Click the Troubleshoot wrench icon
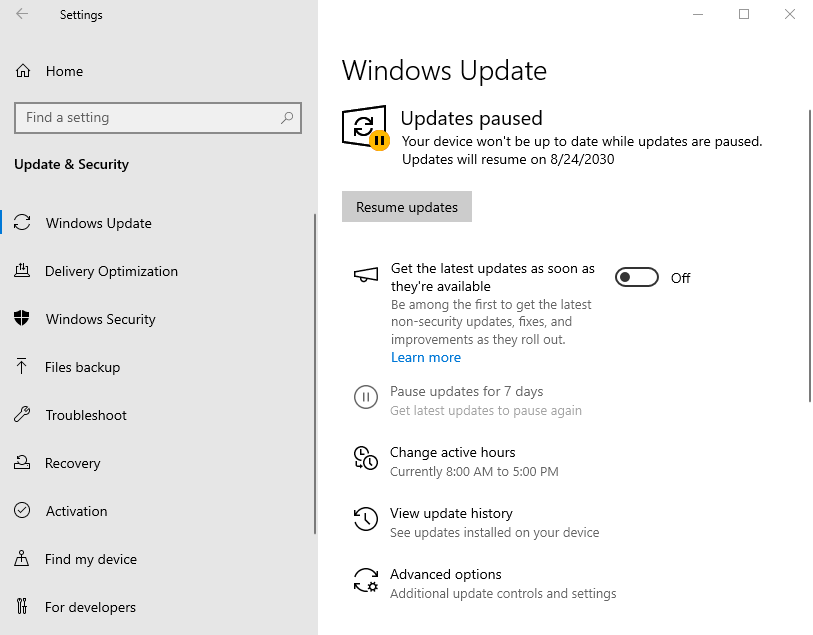The image size is (813, 635). point(22,414)
